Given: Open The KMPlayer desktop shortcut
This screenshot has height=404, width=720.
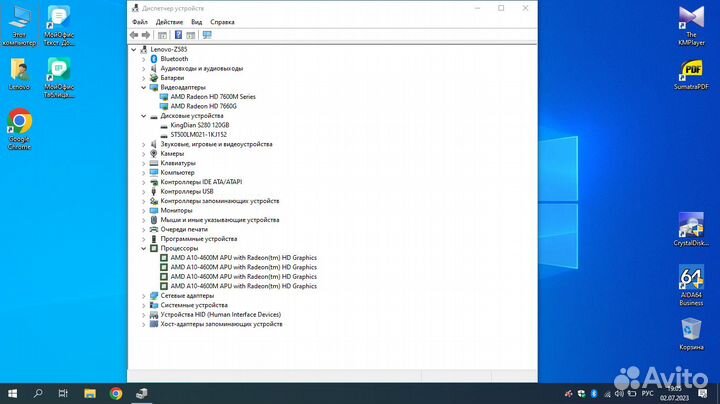Looking at the screenshot, I should [691, 25].
